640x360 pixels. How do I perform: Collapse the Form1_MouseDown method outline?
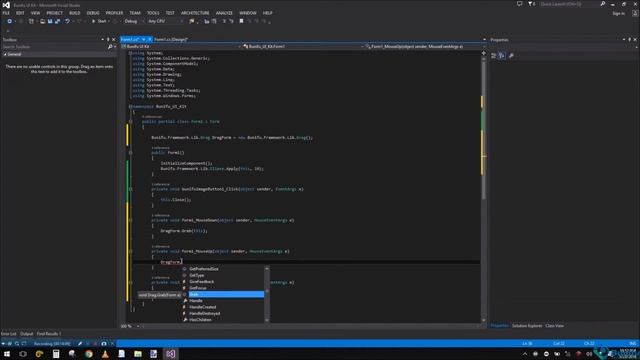coord(130,220)
